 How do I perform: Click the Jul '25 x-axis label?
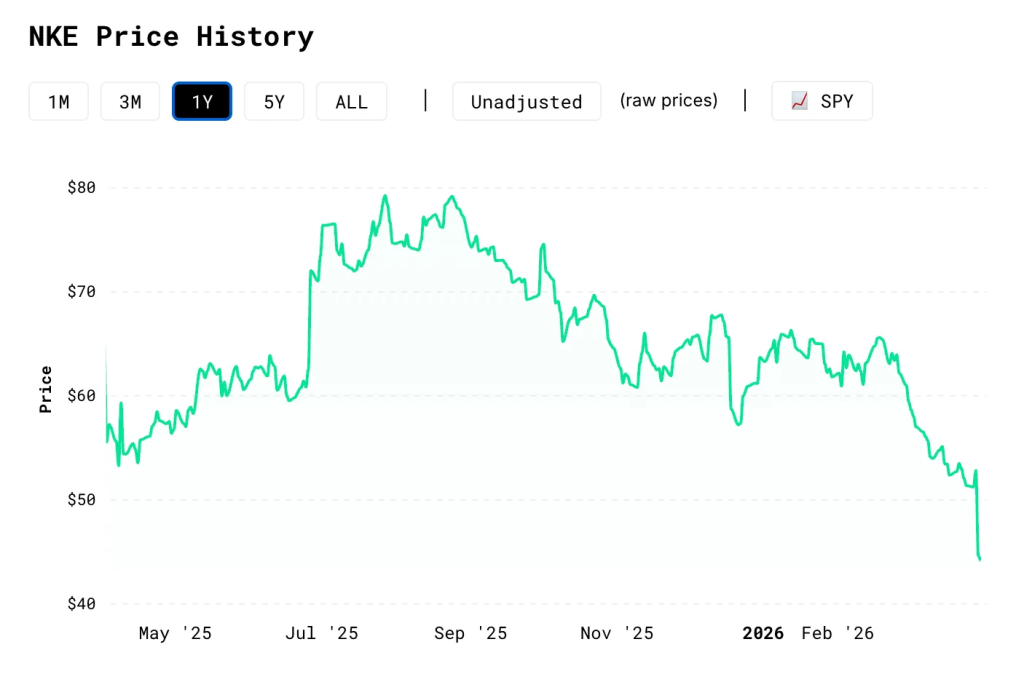pyautogui.click(x=322, y=633)
